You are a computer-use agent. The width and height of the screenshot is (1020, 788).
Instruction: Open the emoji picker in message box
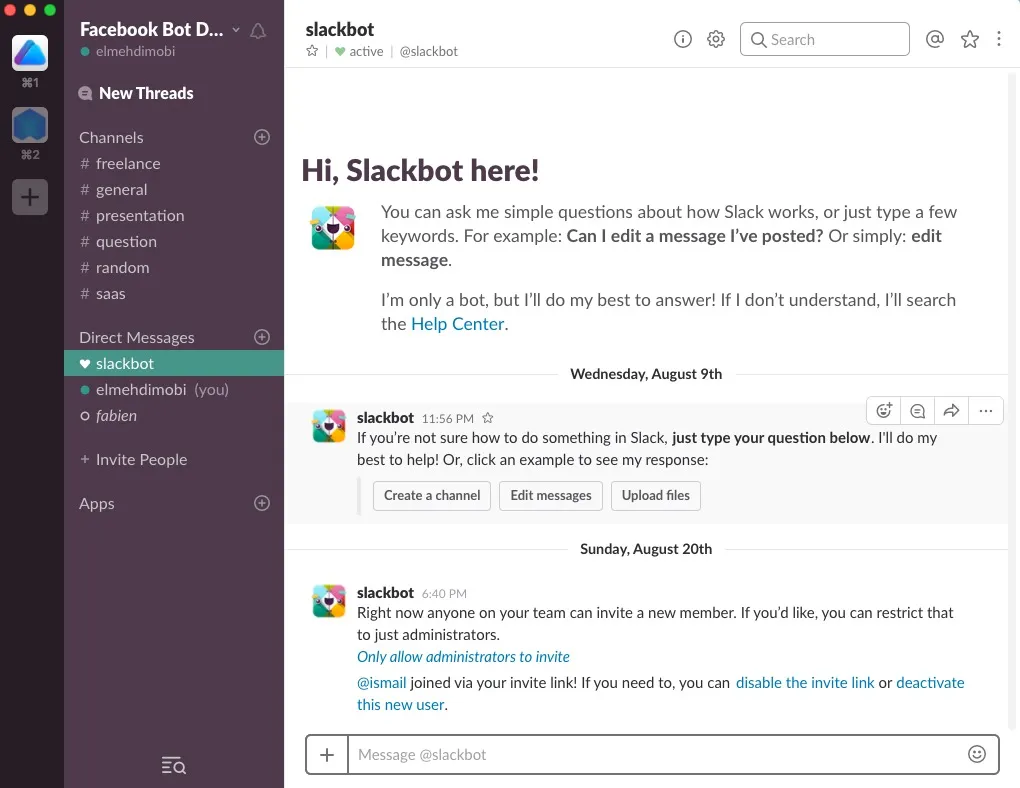(976, 754)
